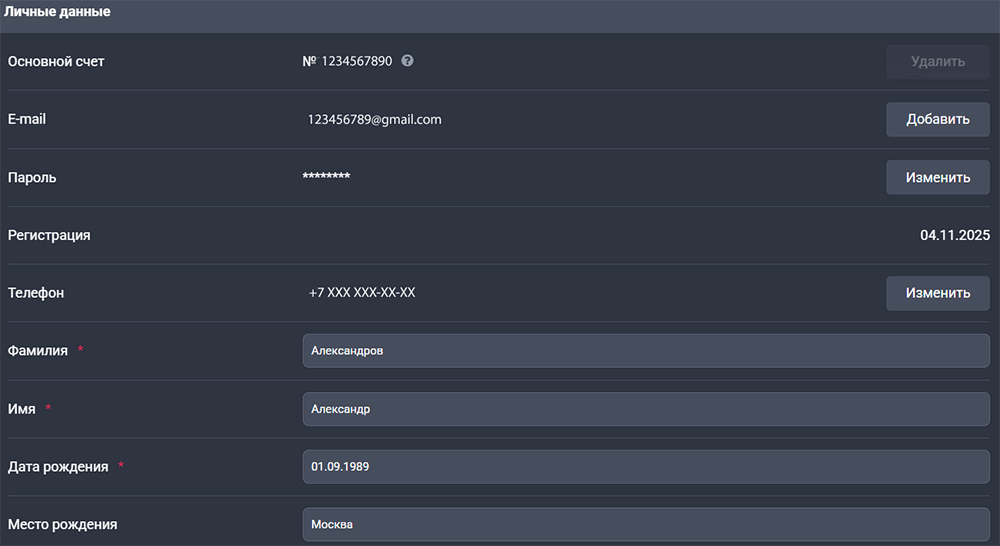Click the Личные данные section header
The height and width of the screenshot is (546, 1000).
coord(57,13)
